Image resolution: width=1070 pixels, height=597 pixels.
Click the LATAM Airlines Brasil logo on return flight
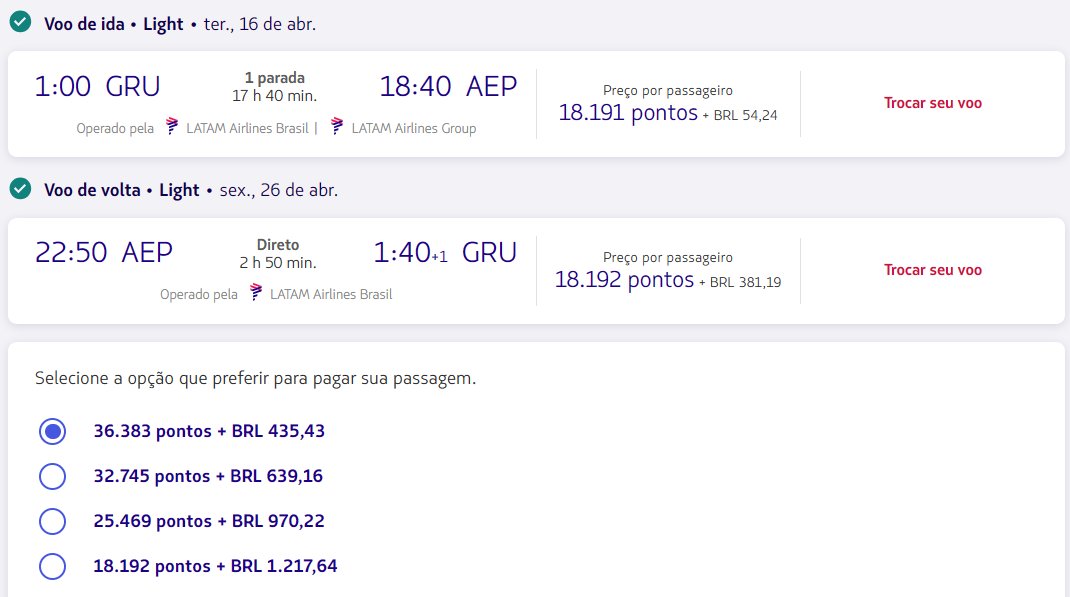256,293
